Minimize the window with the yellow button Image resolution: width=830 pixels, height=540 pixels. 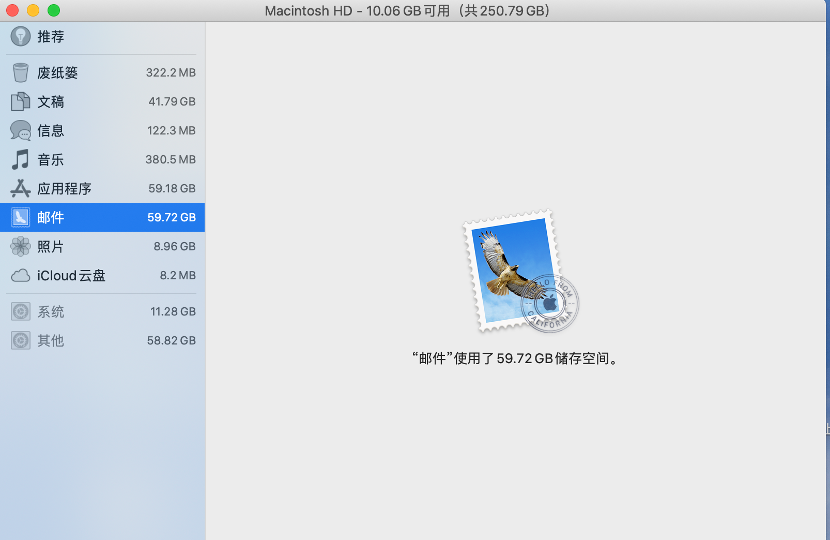pos(33,10)
